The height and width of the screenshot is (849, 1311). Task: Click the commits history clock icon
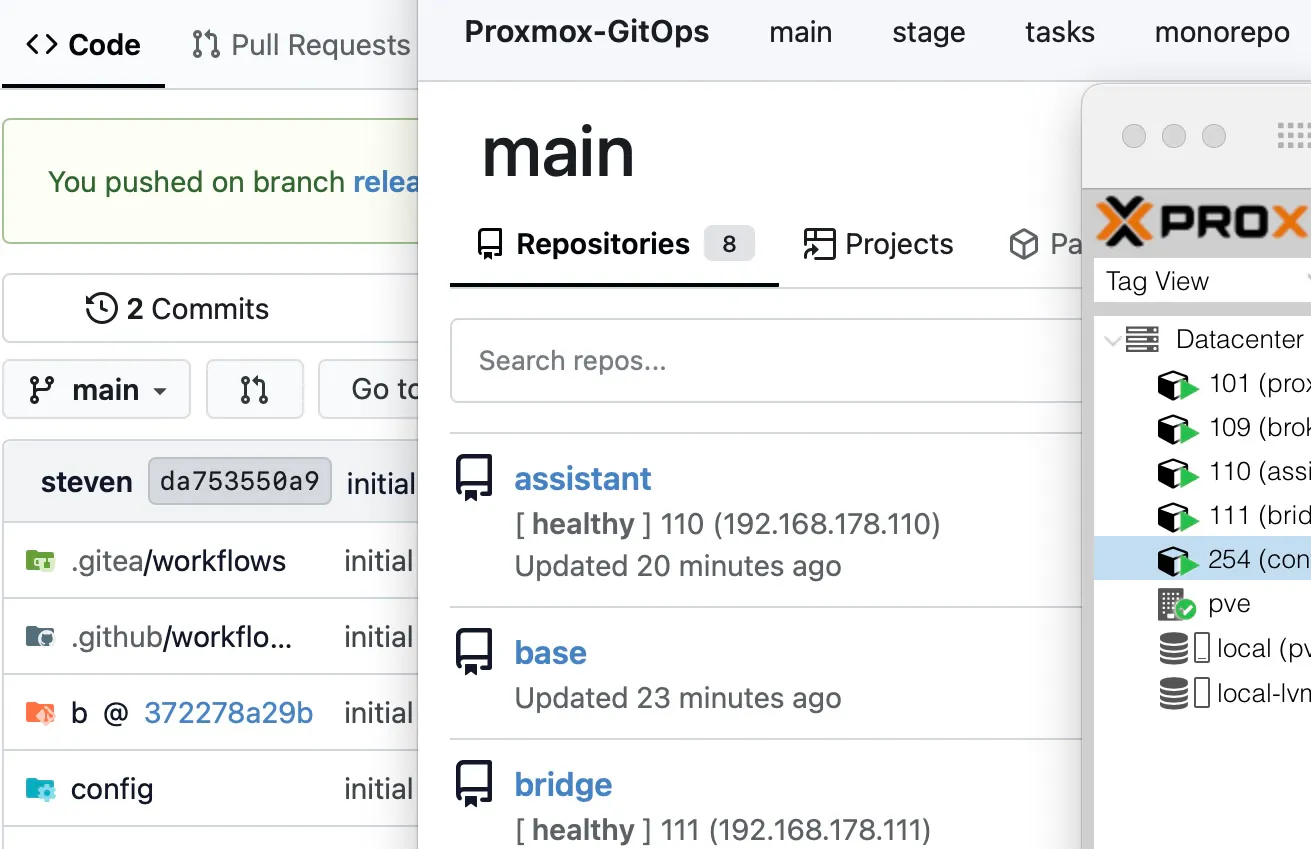click(x=102, y=309)
